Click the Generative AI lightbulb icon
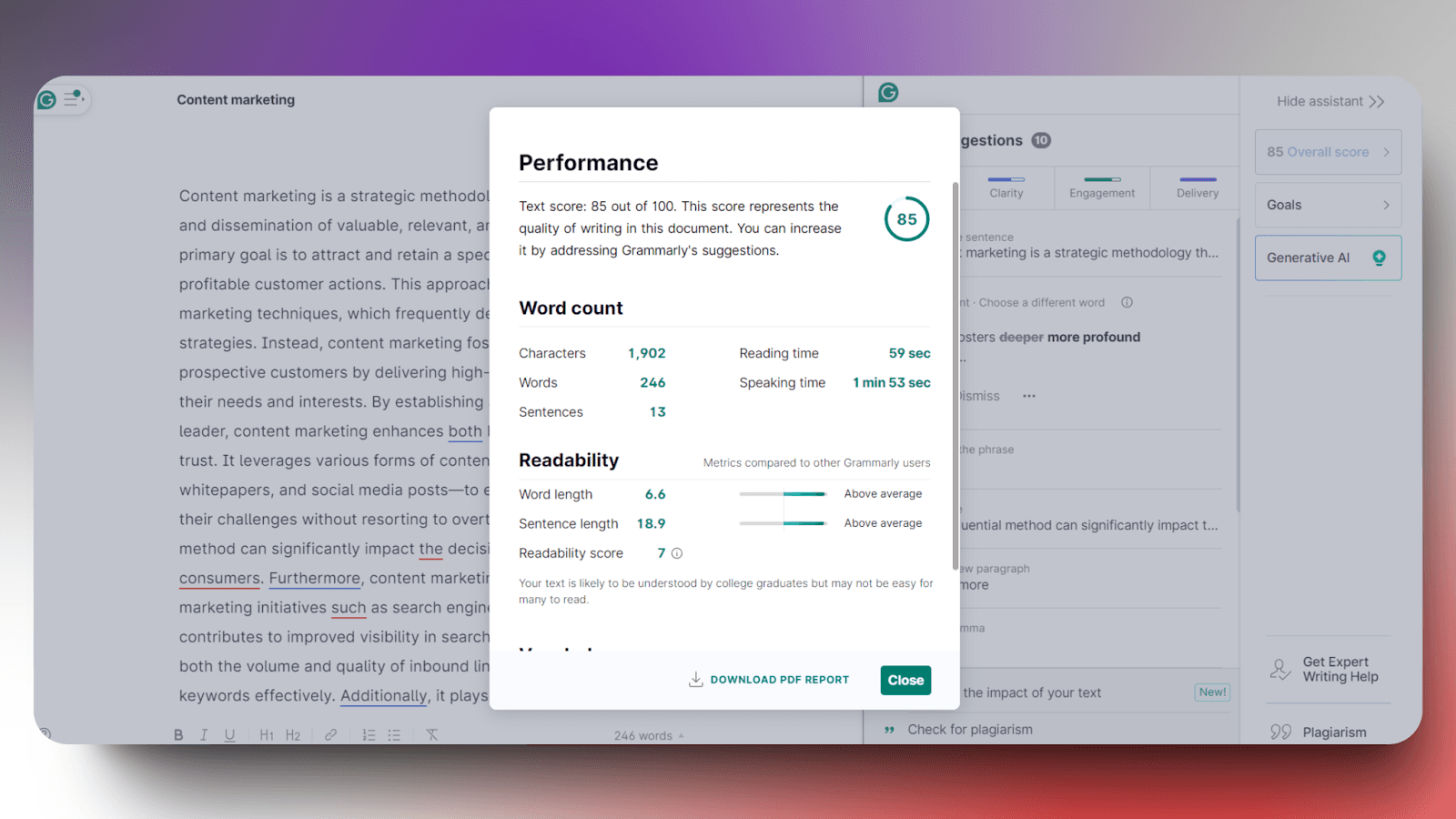The image size is (1456, 819). 1380,258
